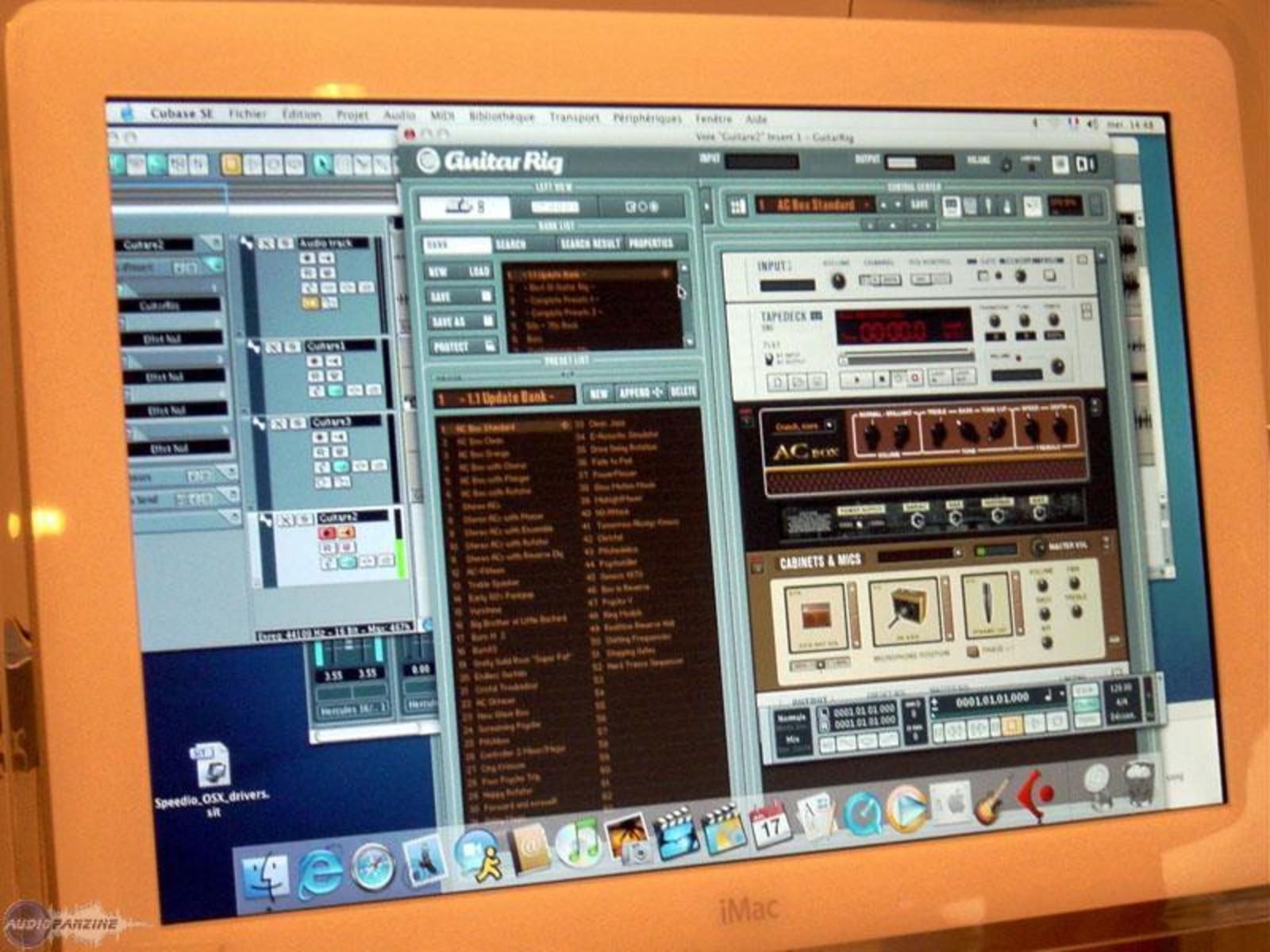The image size is (1270, 952).
Task: Click the Guitar Rig logo
Action: 491,162
